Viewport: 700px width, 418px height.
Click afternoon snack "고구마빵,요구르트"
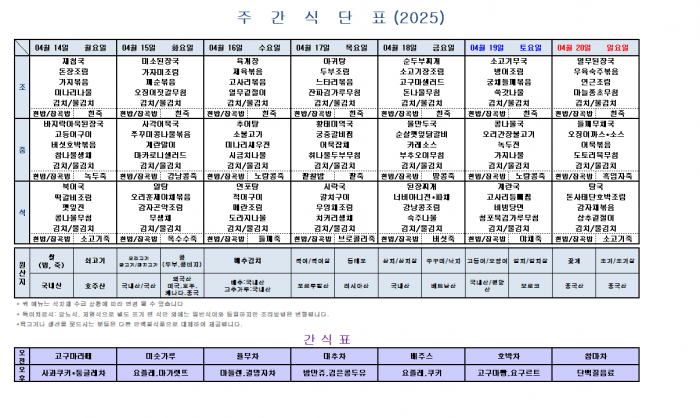(508, 373)
